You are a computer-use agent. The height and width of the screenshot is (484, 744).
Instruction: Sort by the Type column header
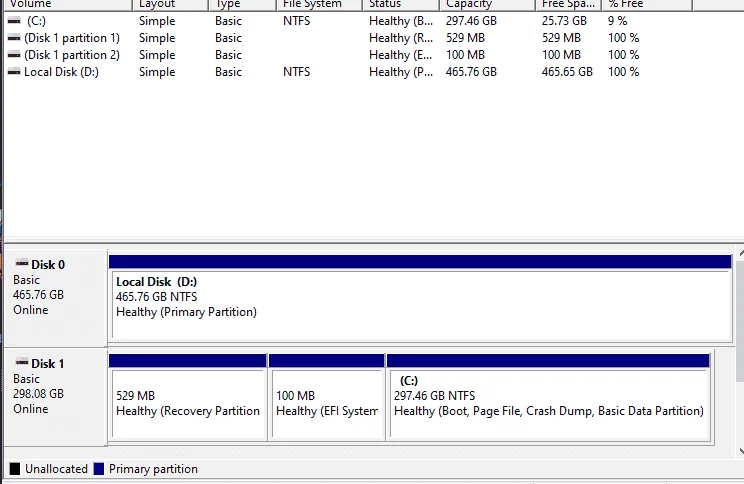[x=242, y=4]
